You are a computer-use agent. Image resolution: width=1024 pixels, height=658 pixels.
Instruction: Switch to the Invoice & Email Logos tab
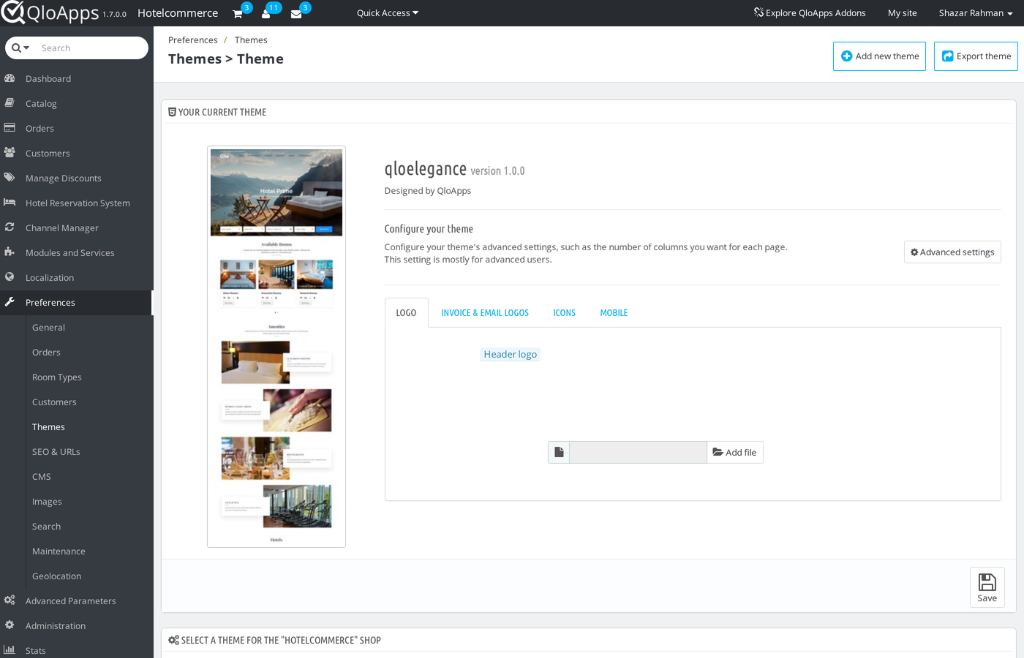click(x=485, y=313)
